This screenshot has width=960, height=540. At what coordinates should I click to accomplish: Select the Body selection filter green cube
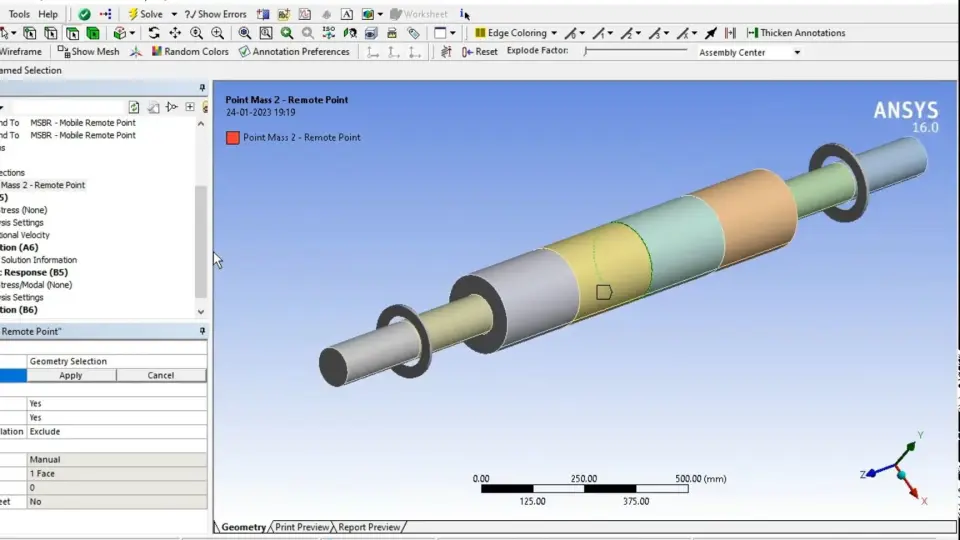(x=93, y=33)
